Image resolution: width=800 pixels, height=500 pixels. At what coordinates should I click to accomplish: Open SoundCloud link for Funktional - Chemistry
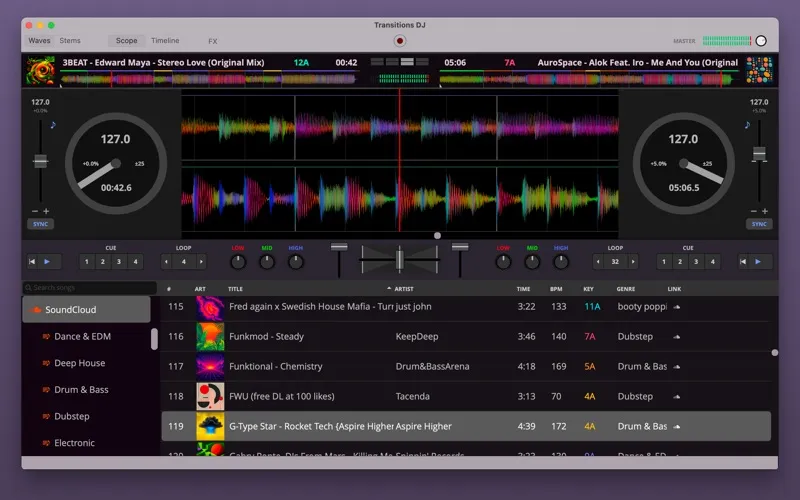pos(677,367)
